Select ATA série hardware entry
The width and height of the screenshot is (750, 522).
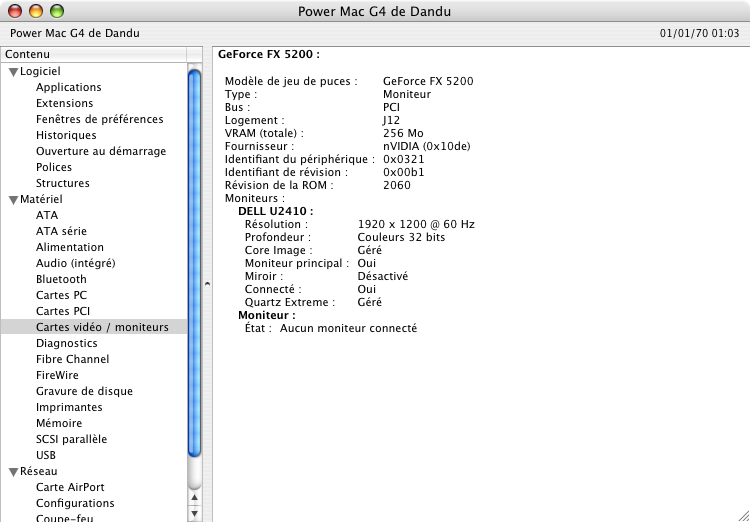click(61, 231)
